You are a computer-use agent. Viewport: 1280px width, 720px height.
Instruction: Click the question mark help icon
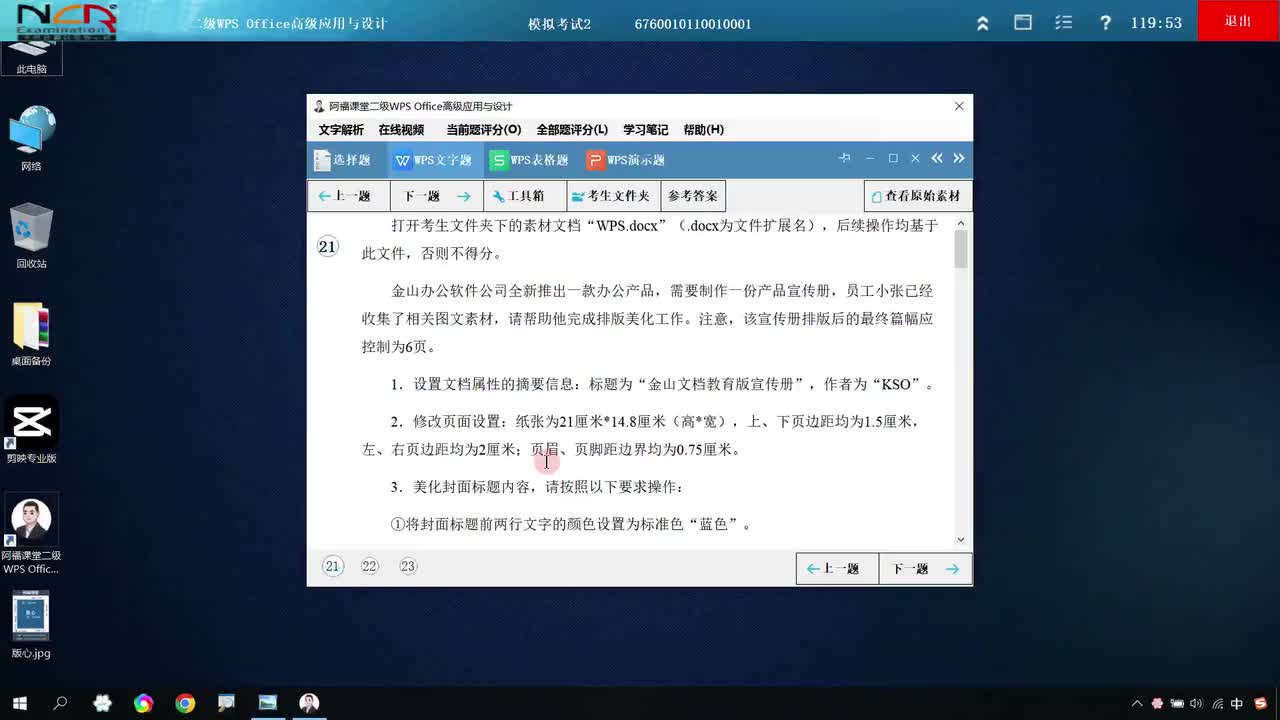[x=1105, y=22]
